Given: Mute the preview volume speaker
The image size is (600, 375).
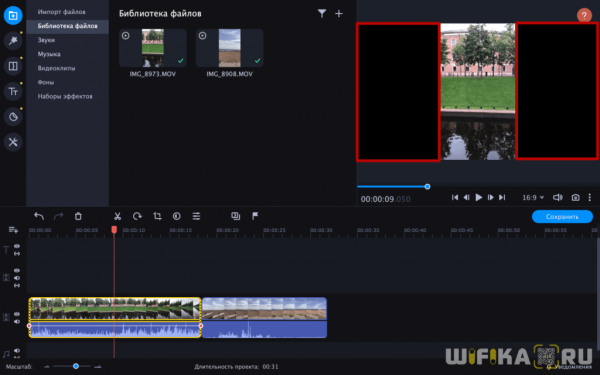Looking at the screenshot, I should 558,197.
